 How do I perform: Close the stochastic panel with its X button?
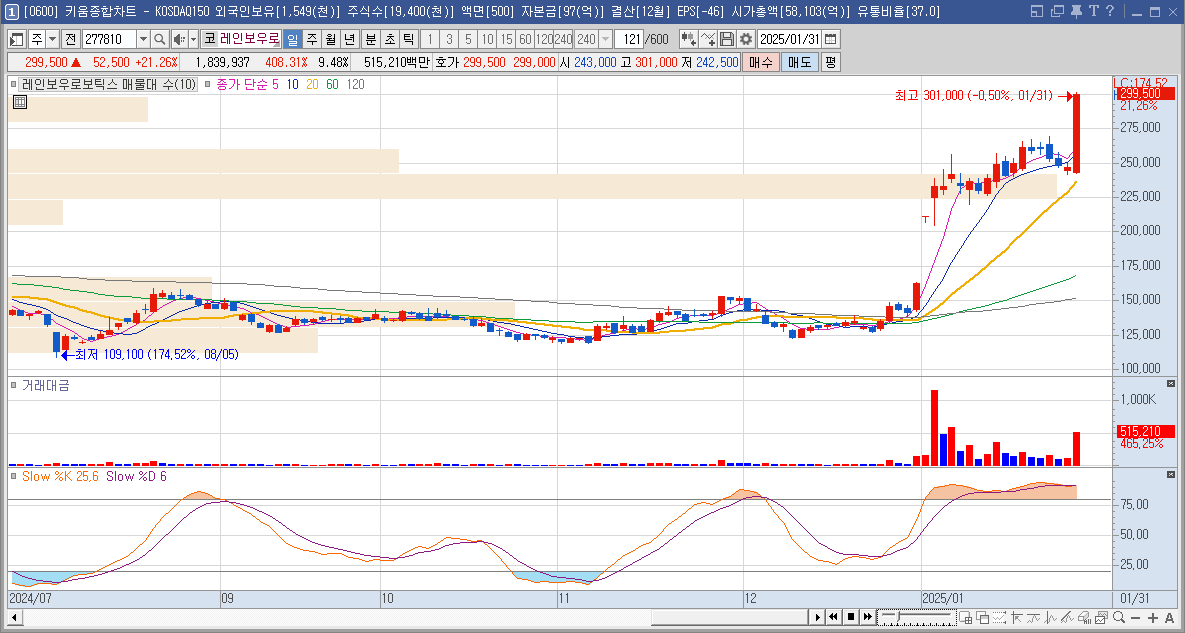(1171, 474)
